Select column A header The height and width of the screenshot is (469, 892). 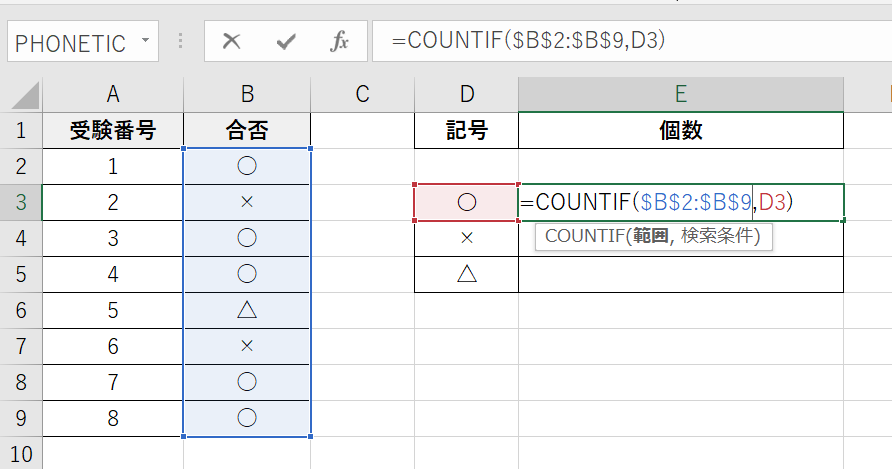tap(113, 95)
